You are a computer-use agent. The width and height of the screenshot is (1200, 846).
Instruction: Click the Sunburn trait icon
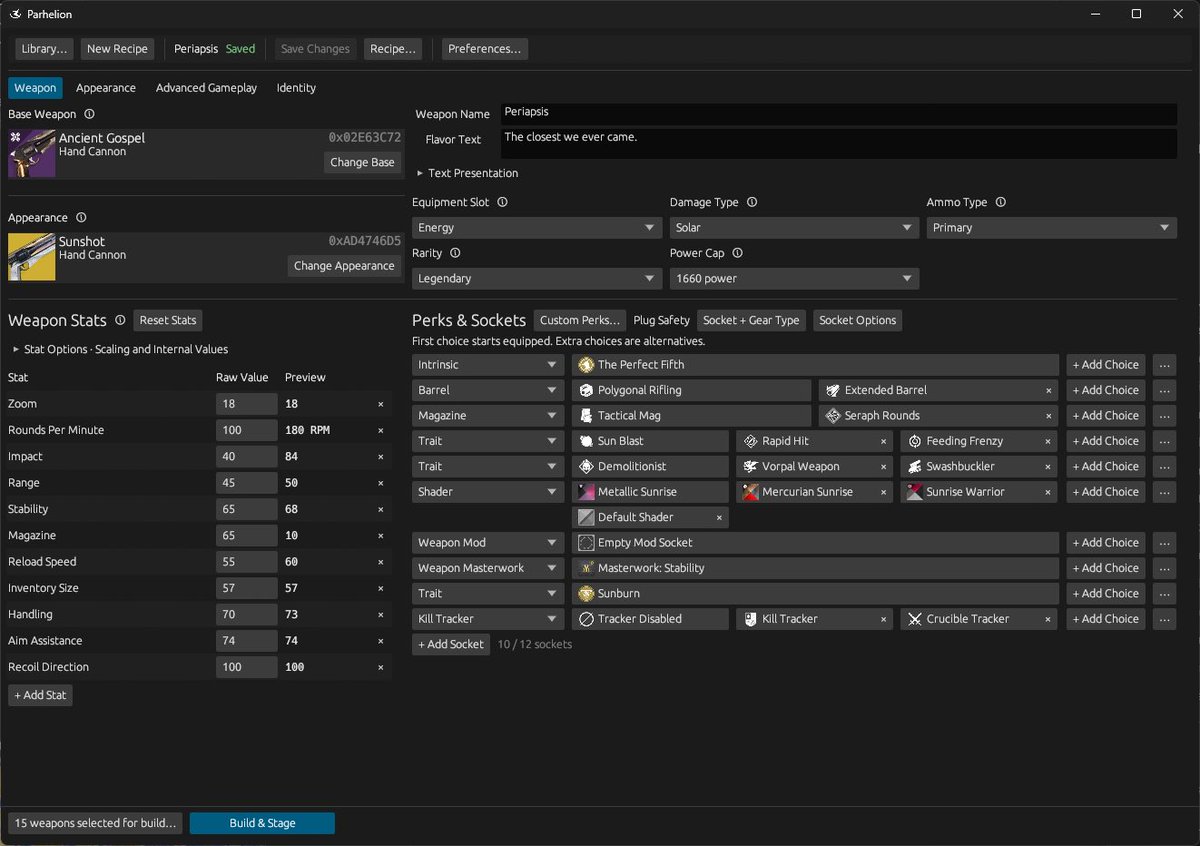586,593
